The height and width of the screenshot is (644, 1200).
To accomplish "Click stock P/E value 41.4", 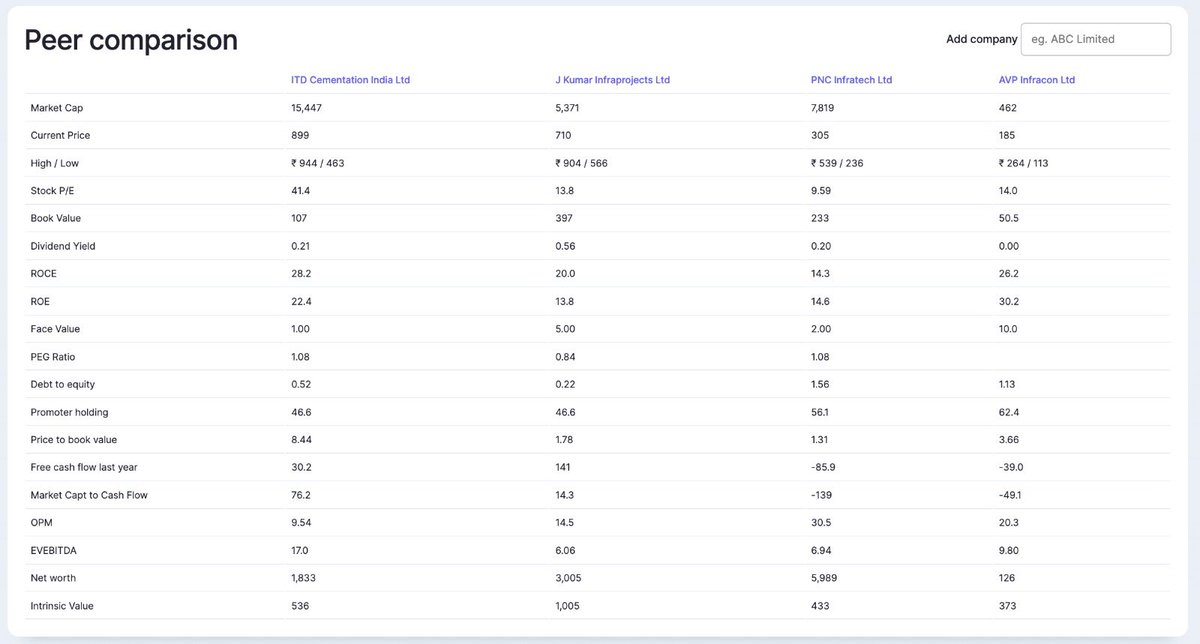I will [x=300, y=190].
